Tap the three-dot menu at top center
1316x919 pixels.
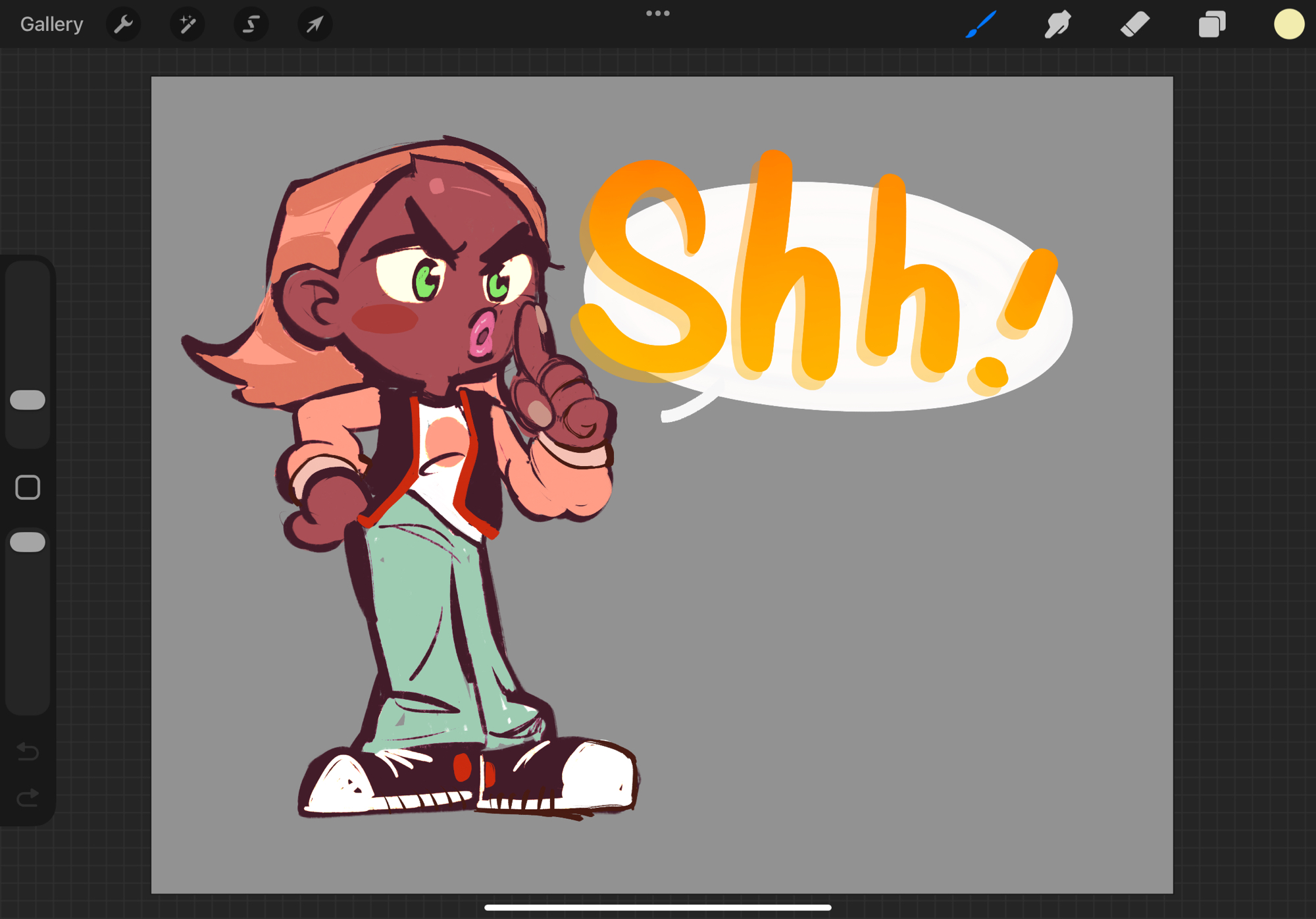657,13
